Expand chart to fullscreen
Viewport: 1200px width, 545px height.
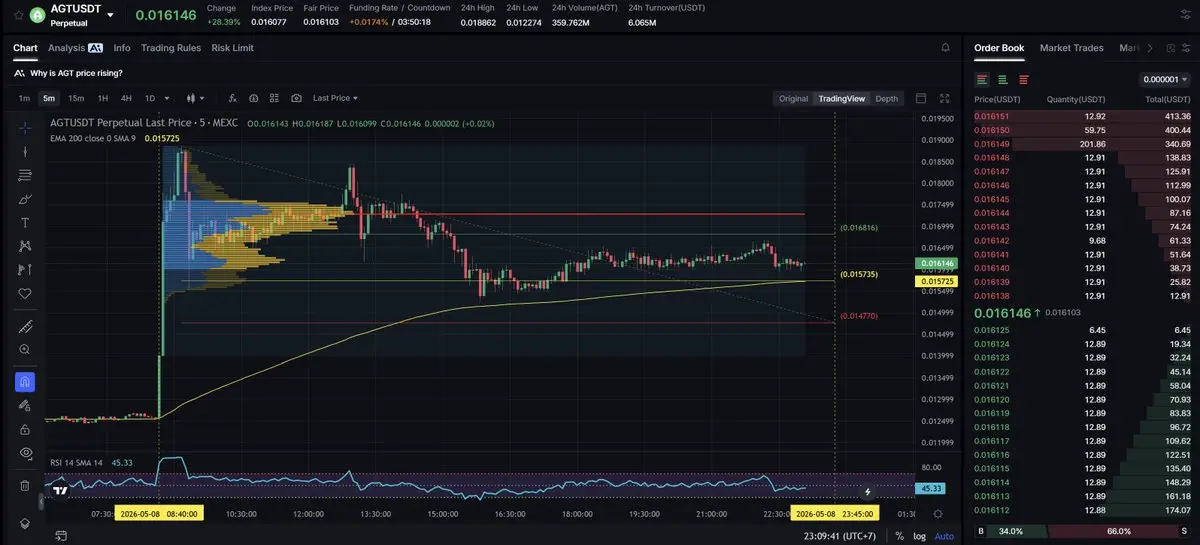coord(944,98)
